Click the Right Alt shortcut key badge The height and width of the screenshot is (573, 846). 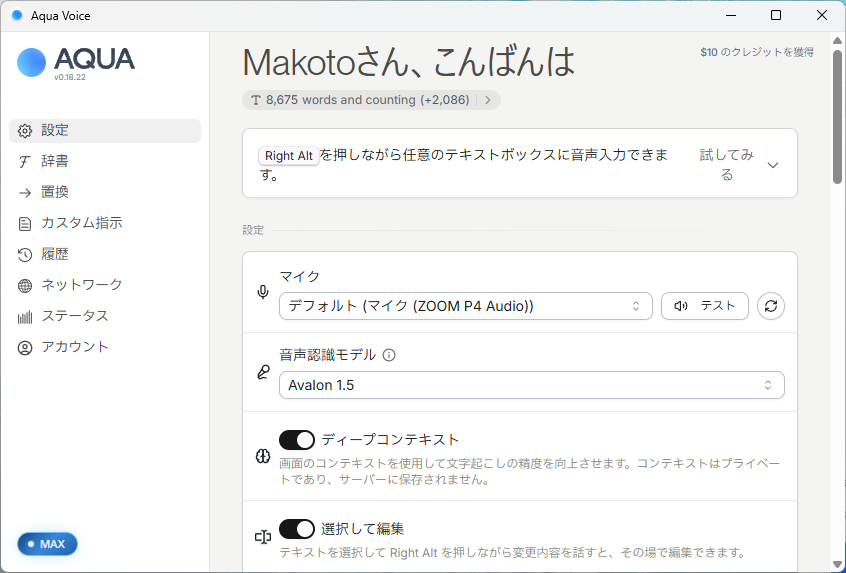point(289,156)
